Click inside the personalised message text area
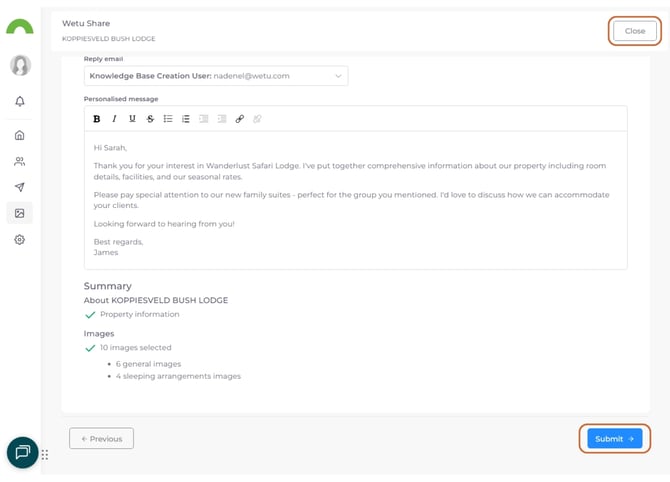The height and width of the screenshot is (482, 670). pyautogui.click(x=355, y=200)
